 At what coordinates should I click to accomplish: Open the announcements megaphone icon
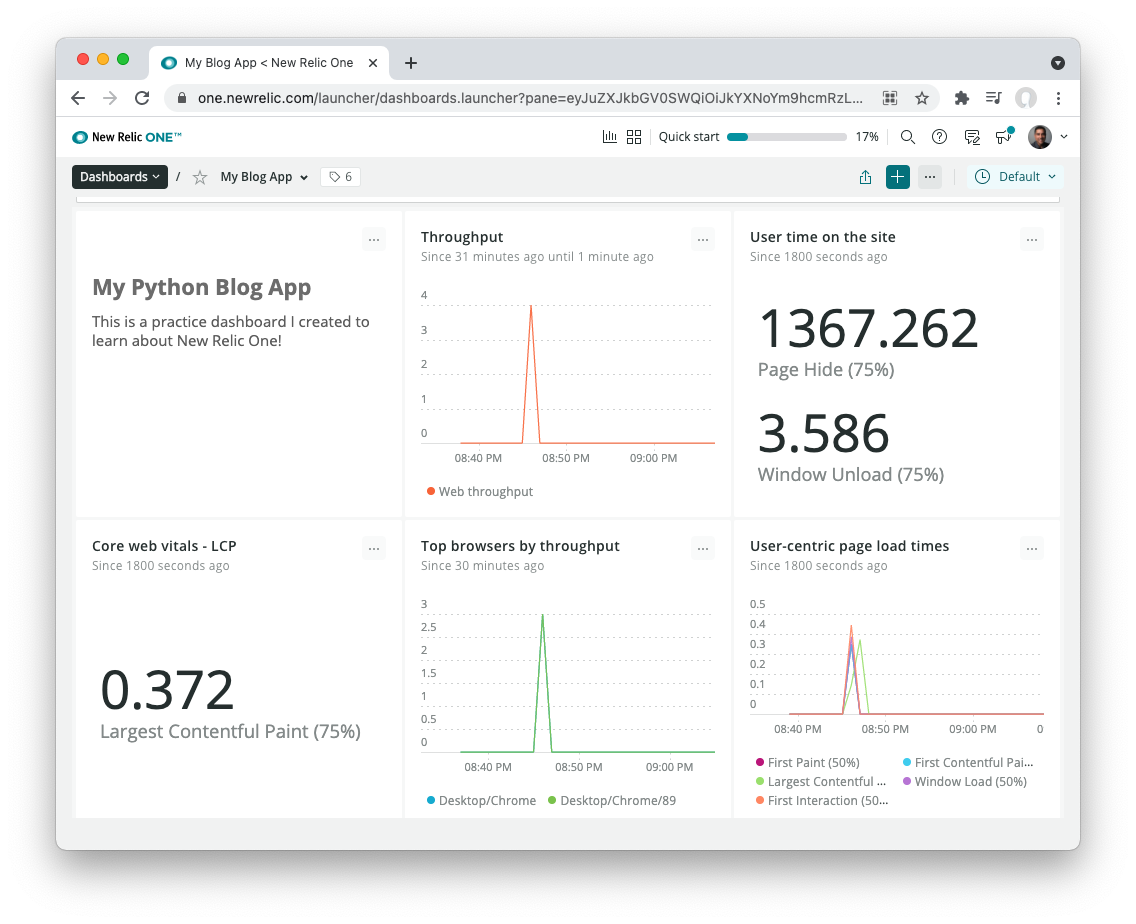tap(1003, 137)
